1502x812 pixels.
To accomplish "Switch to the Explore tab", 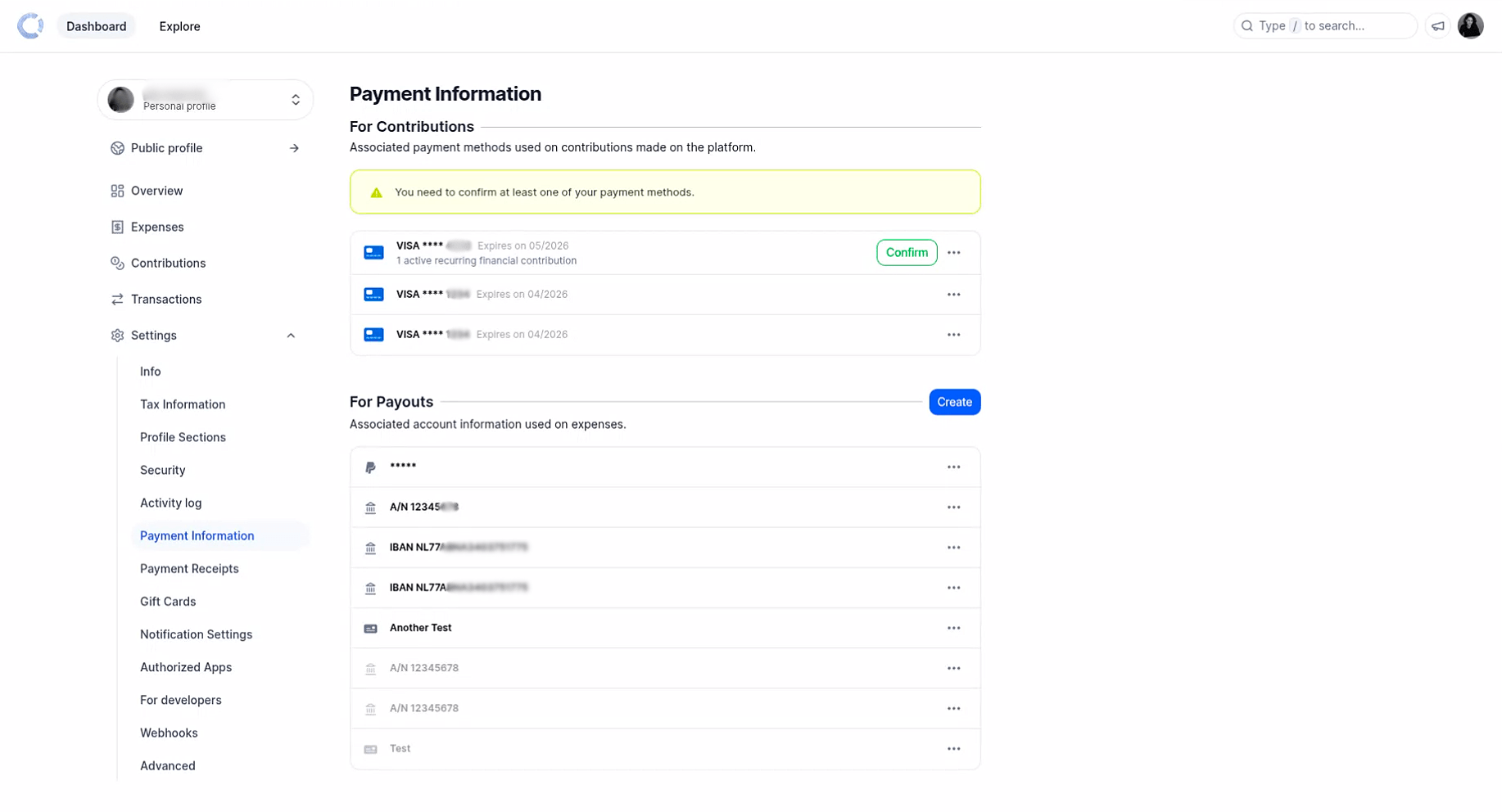I will coord(179,26).
